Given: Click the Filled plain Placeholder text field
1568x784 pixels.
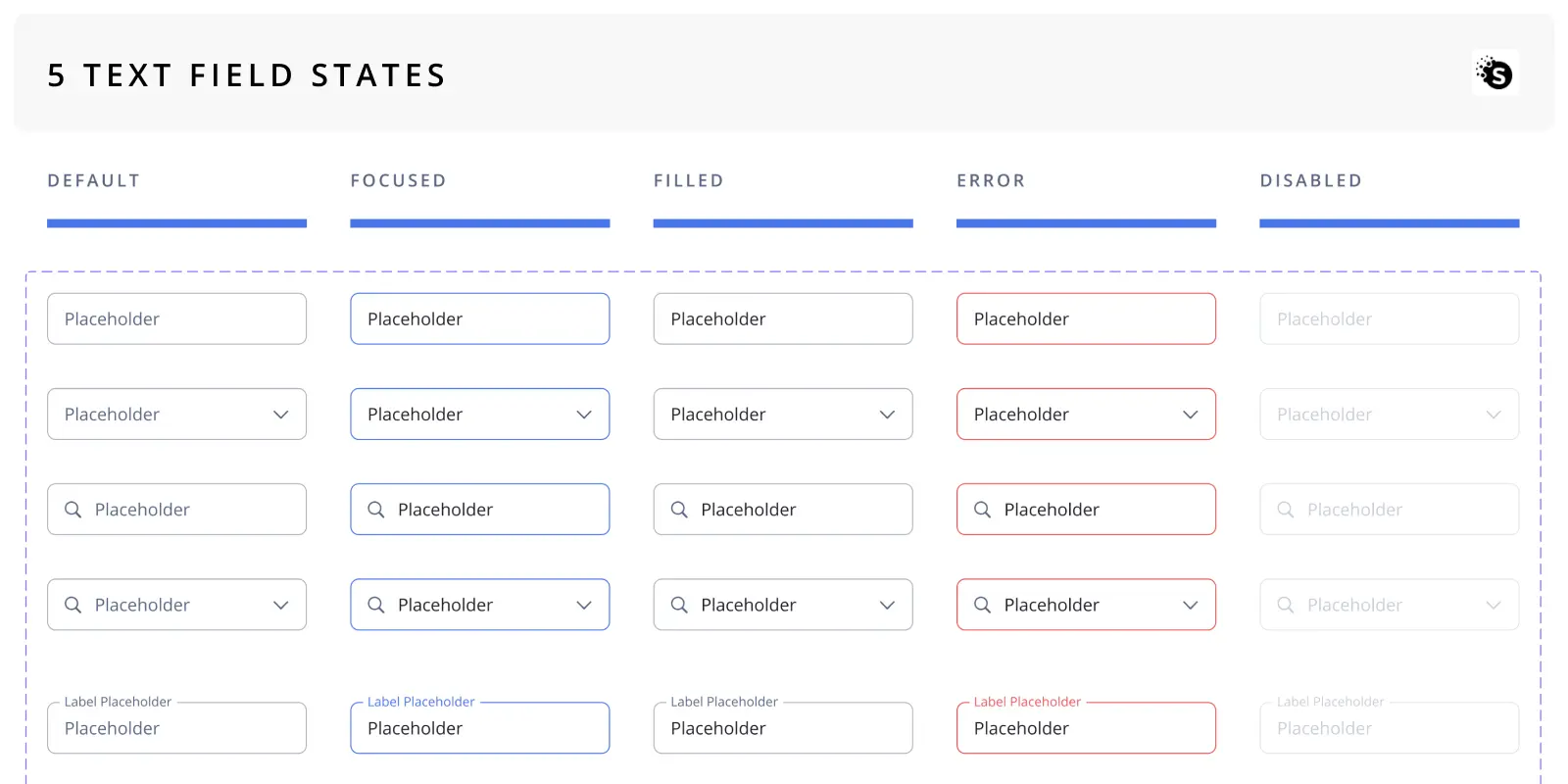Looking at the screenshot, I should (x=783, y=318).
